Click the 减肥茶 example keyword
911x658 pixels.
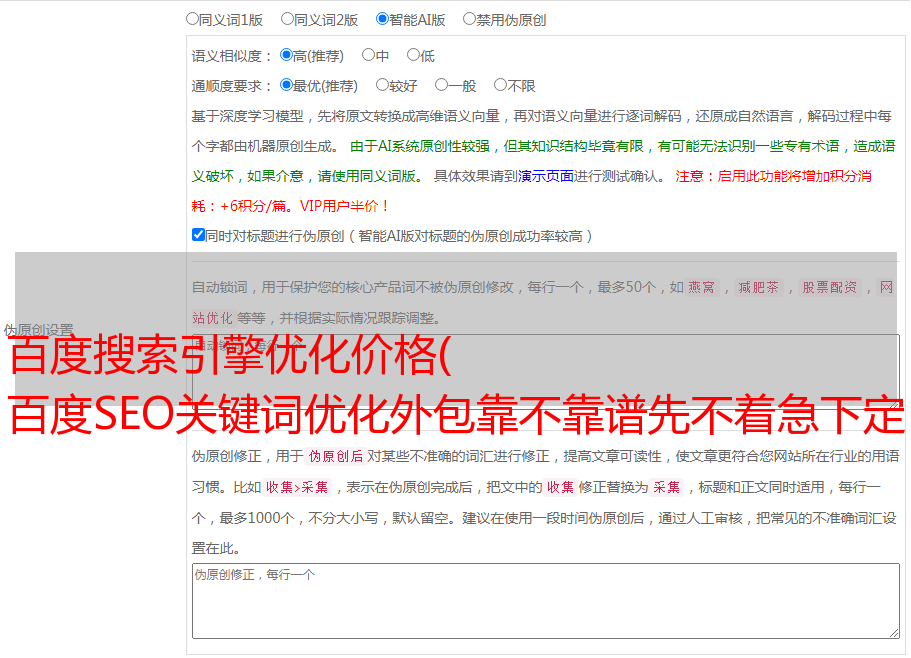click(758, 287)
